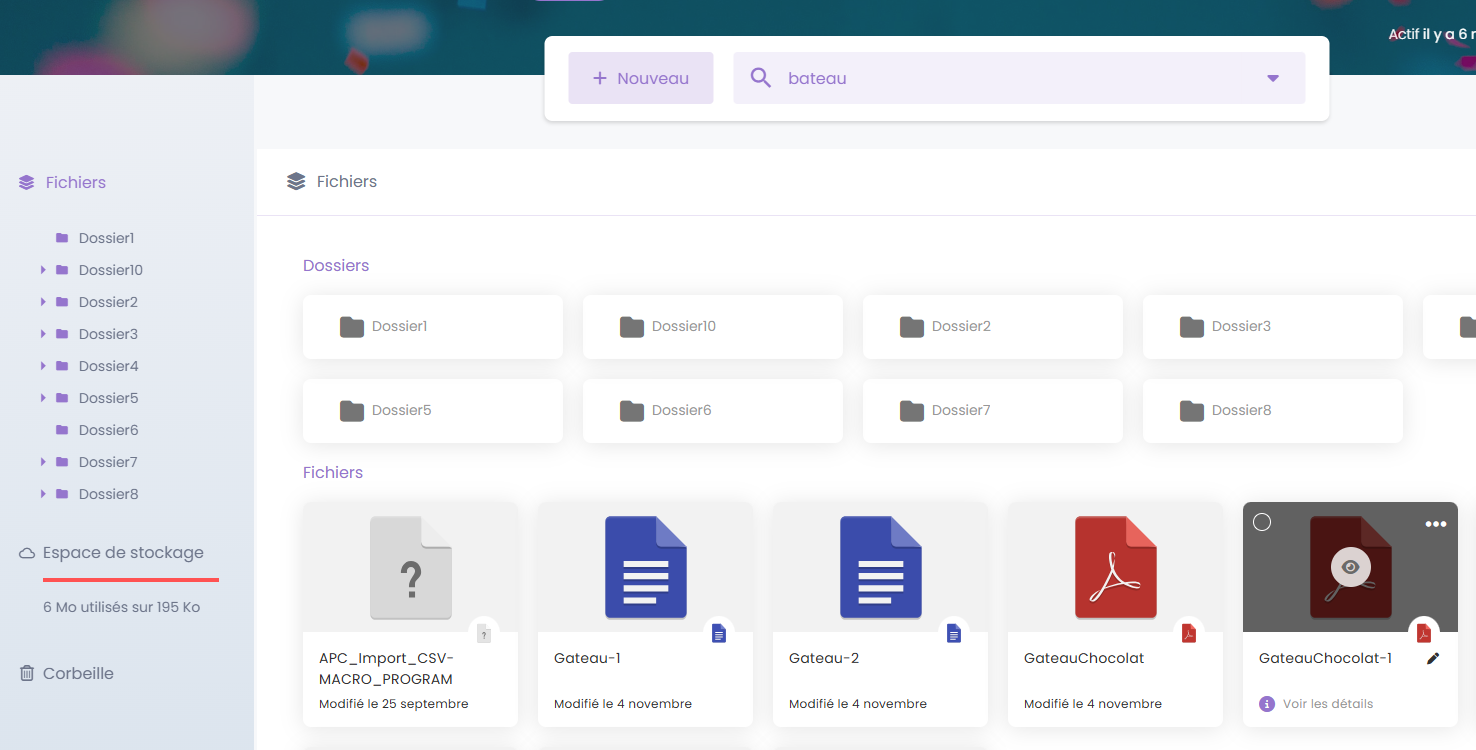Viewport: 1476px width, 750px height.
Task: Click the eye preview icon on GateauChocolat-1
Action: coord(1350,567)
